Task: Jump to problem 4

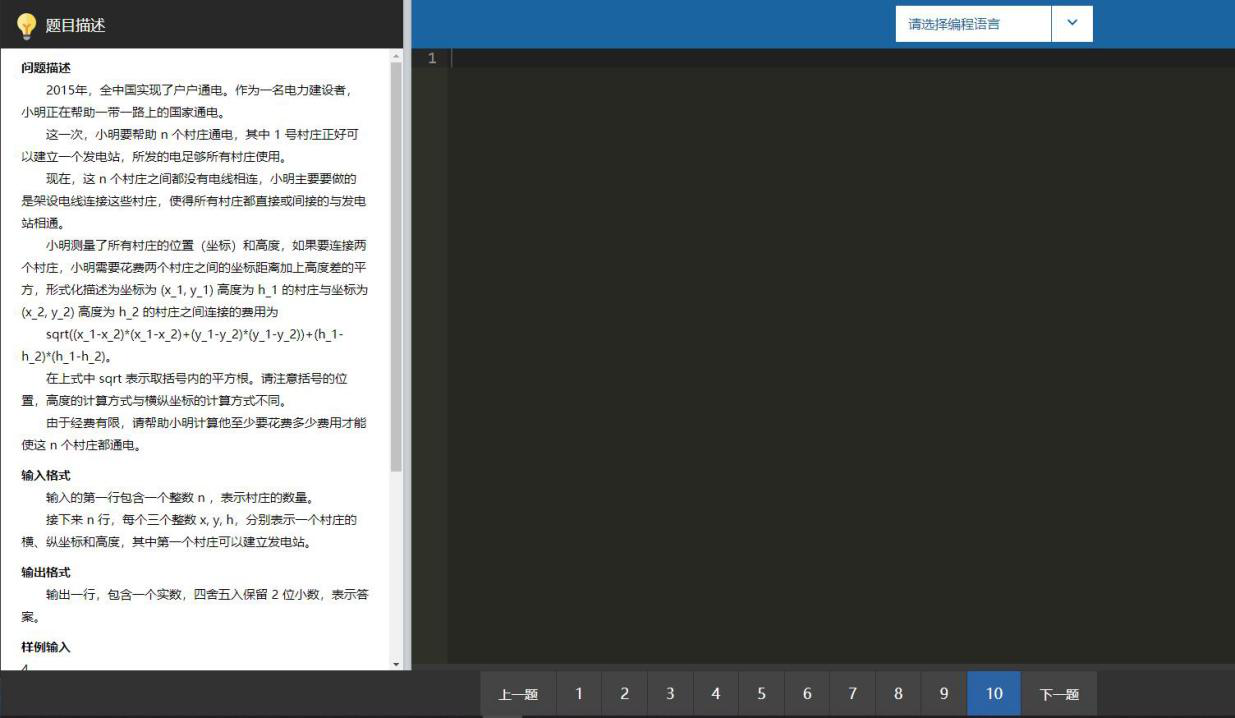Action: 715,693
